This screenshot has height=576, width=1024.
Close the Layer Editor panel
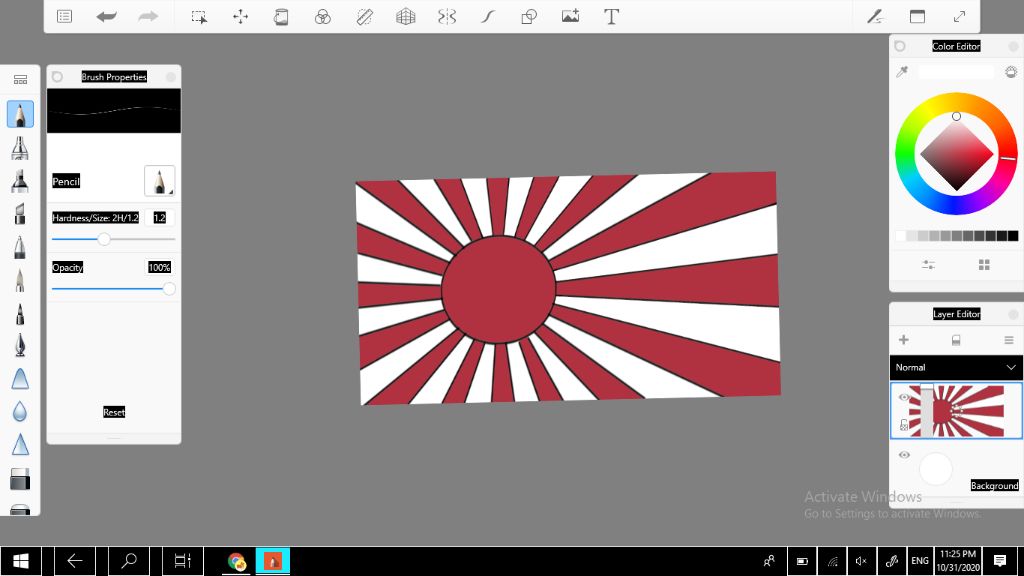pos(1014,314)
